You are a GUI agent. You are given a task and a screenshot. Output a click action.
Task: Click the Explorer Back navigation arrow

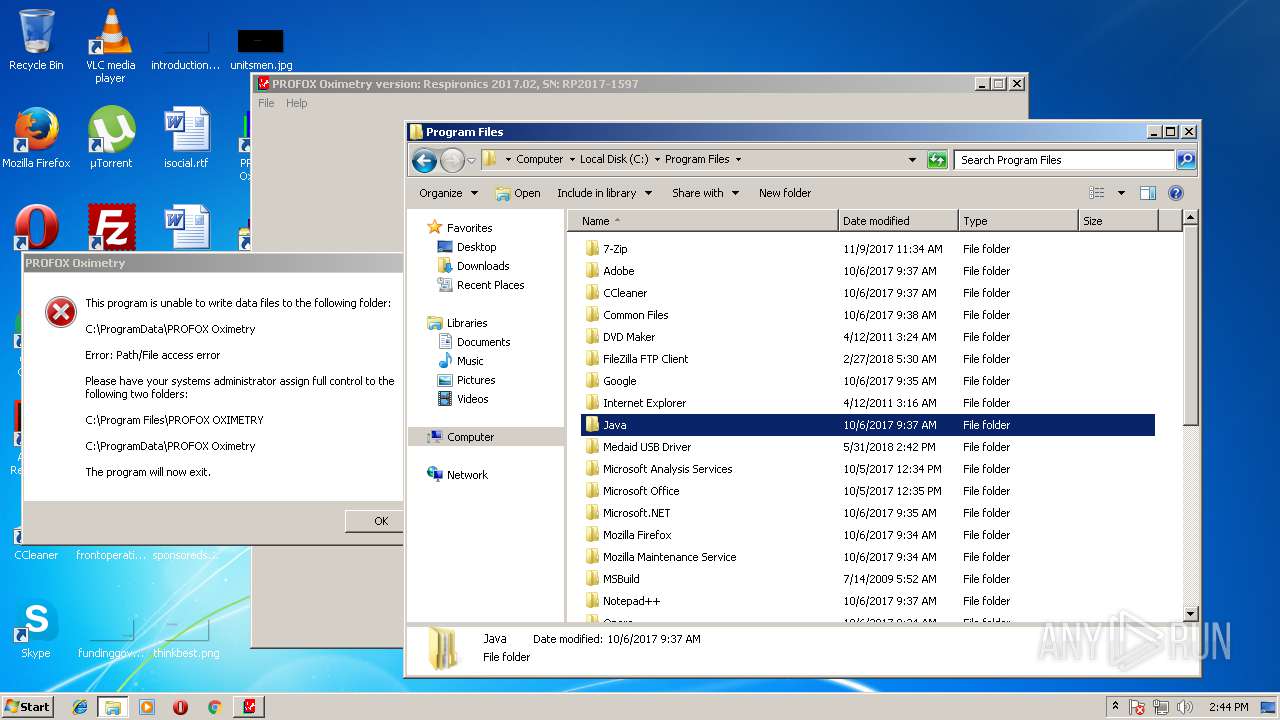(x=424, y=160)
